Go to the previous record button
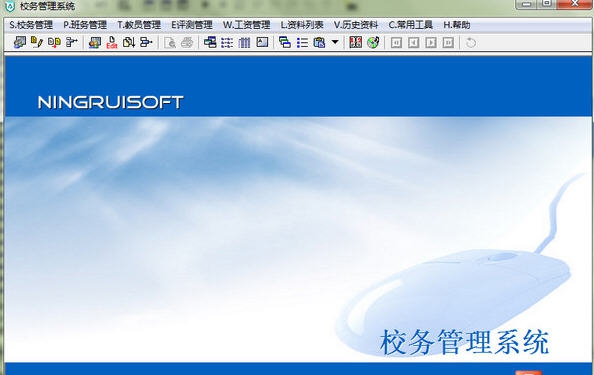The width and height of the screenshot is (594, 375). [414, 42]
